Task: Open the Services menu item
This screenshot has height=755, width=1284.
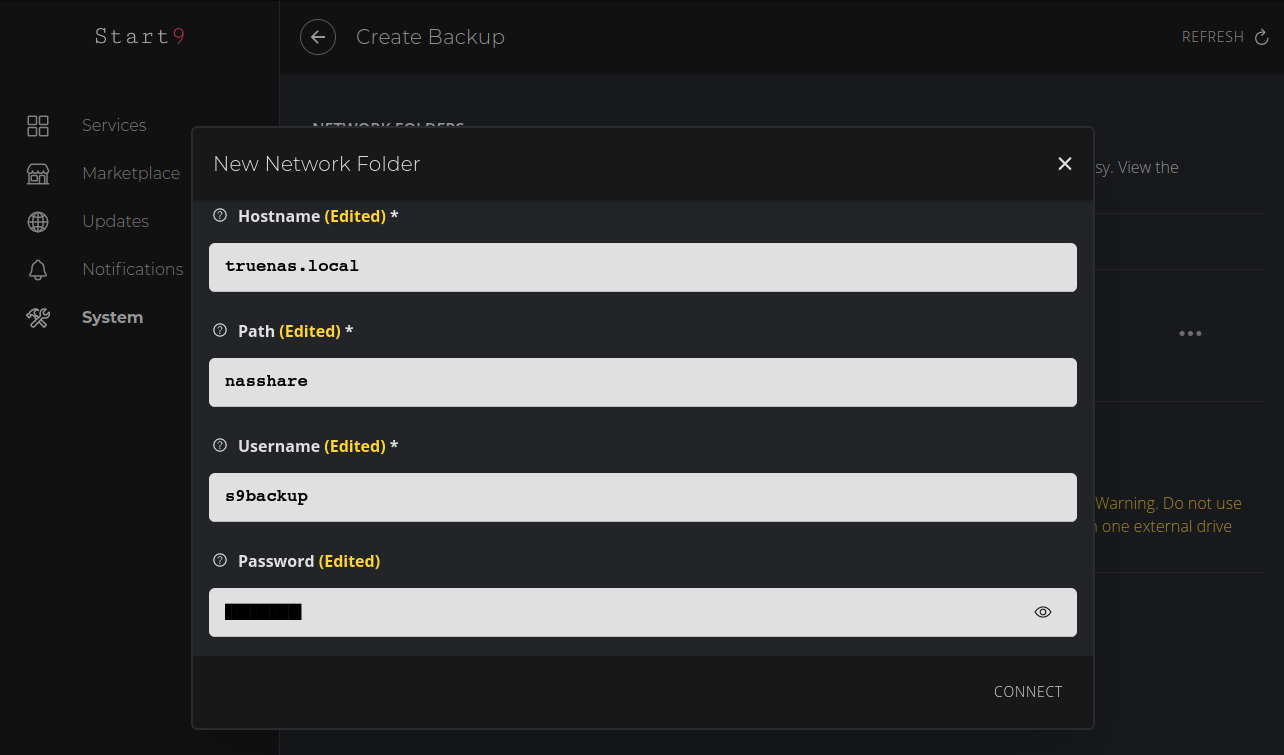Action: (114, 125)
